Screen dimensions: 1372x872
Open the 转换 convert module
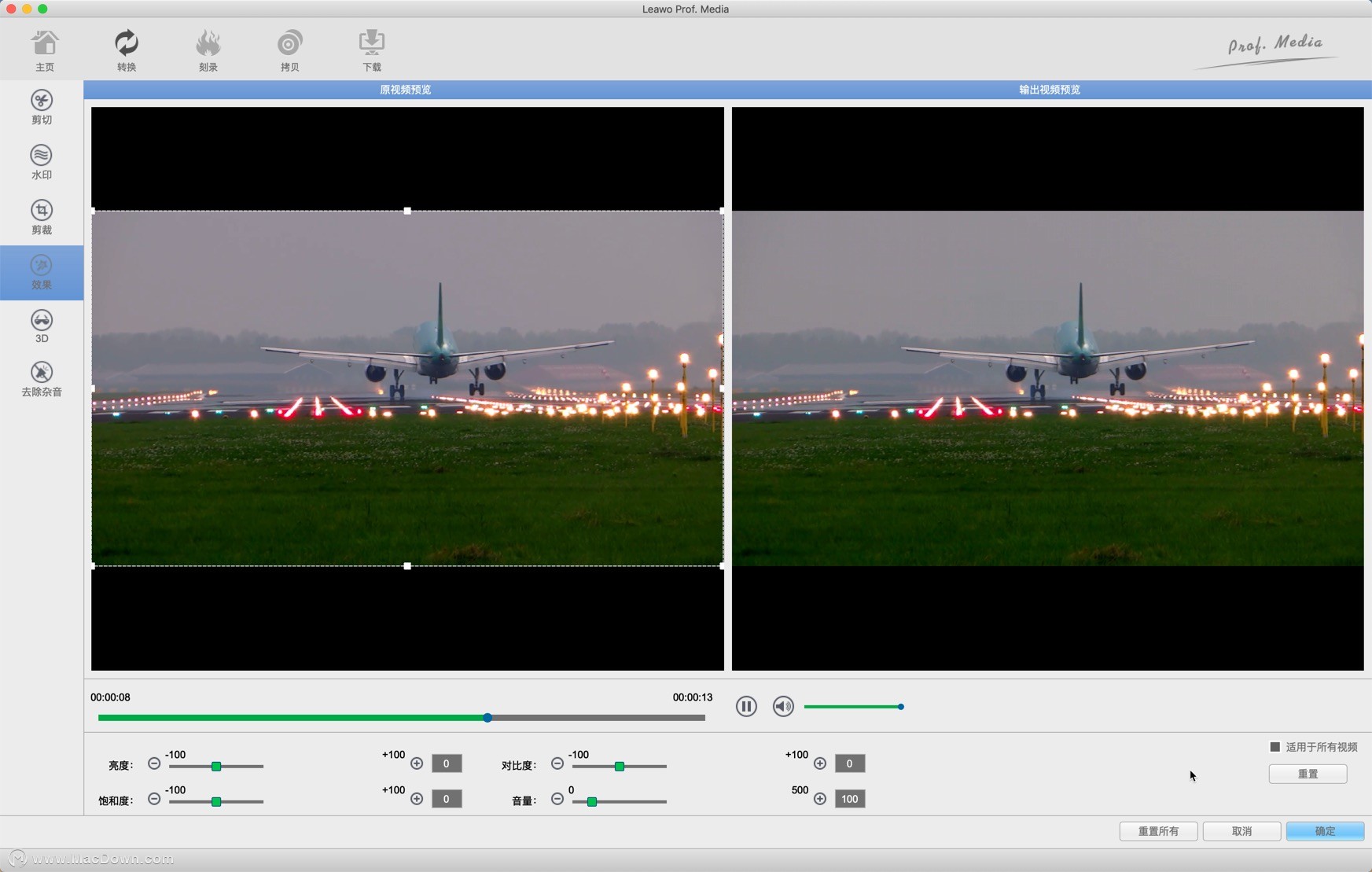(127, 50)
